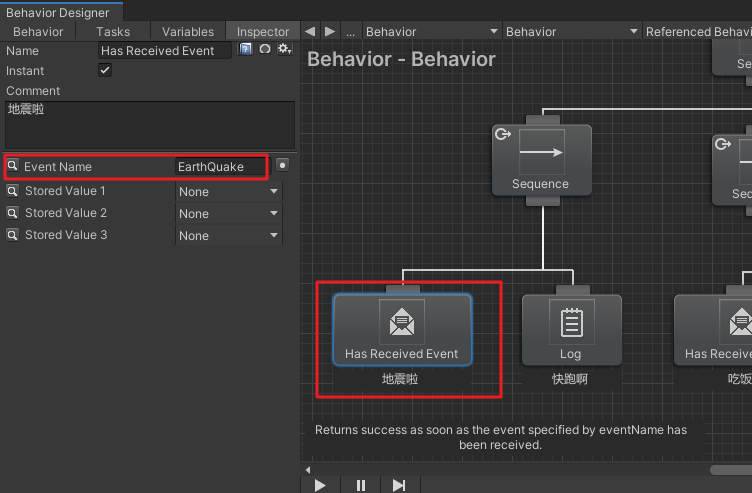Select the partially visible Sequence node at right
Viewport: 752px width, 493px height.
733,170
